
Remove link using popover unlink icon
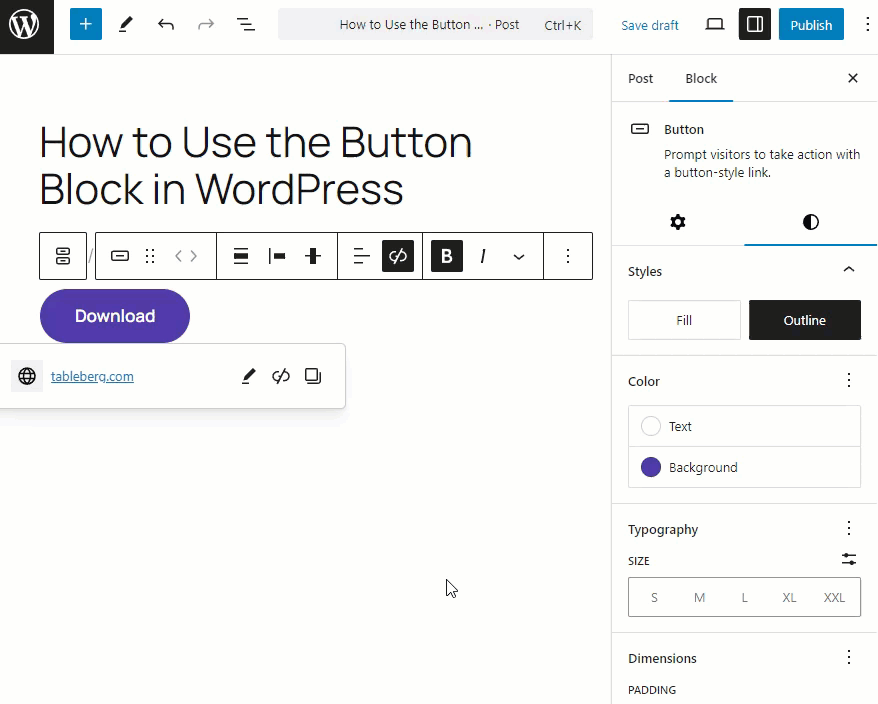point(281,376)
